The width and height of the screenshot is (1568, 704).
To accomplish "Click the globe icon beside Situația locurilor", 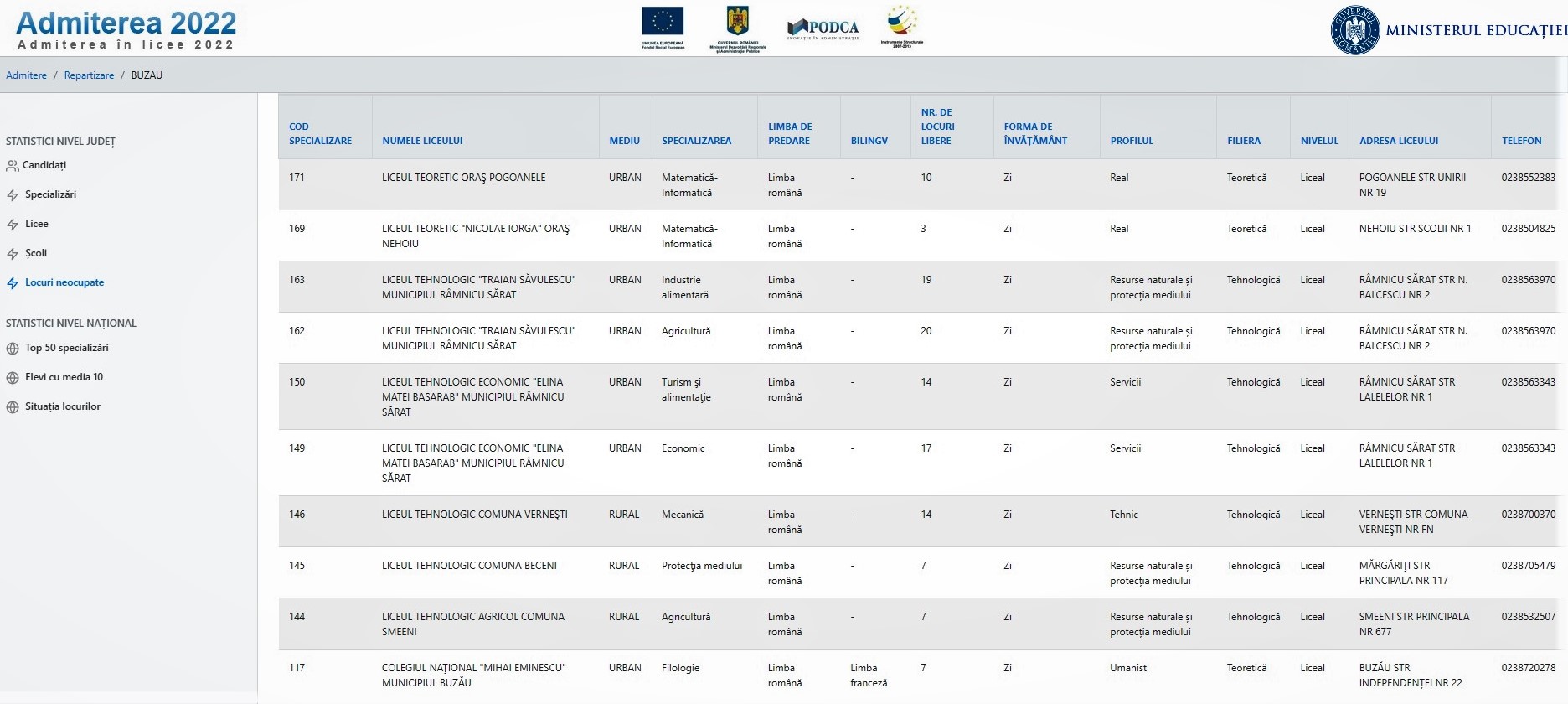I will click(x=13, y=407).
